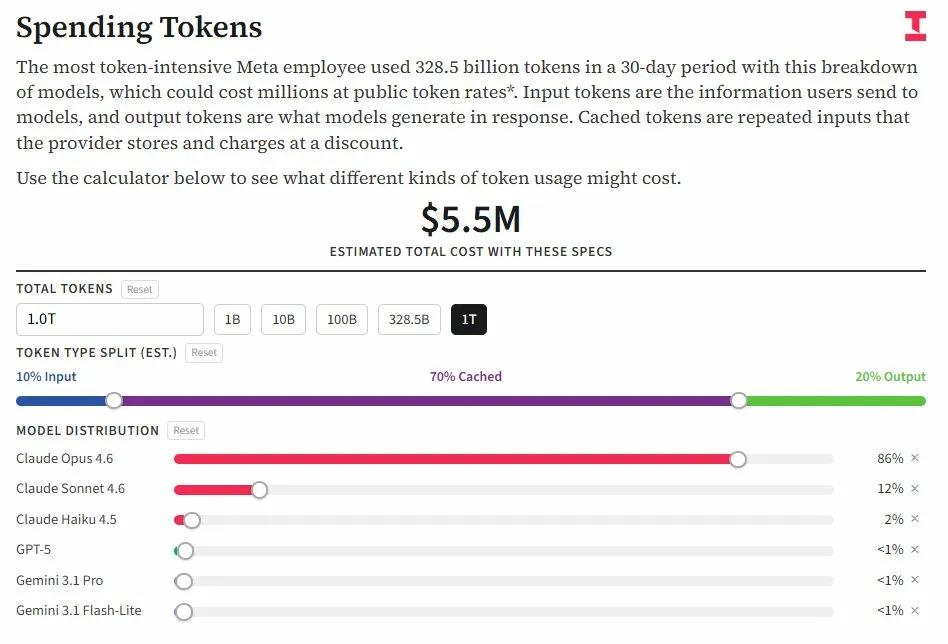Choose the 328.5B tokens preset
The height and width of the screenshot is (644, 948).
point(409,320)
